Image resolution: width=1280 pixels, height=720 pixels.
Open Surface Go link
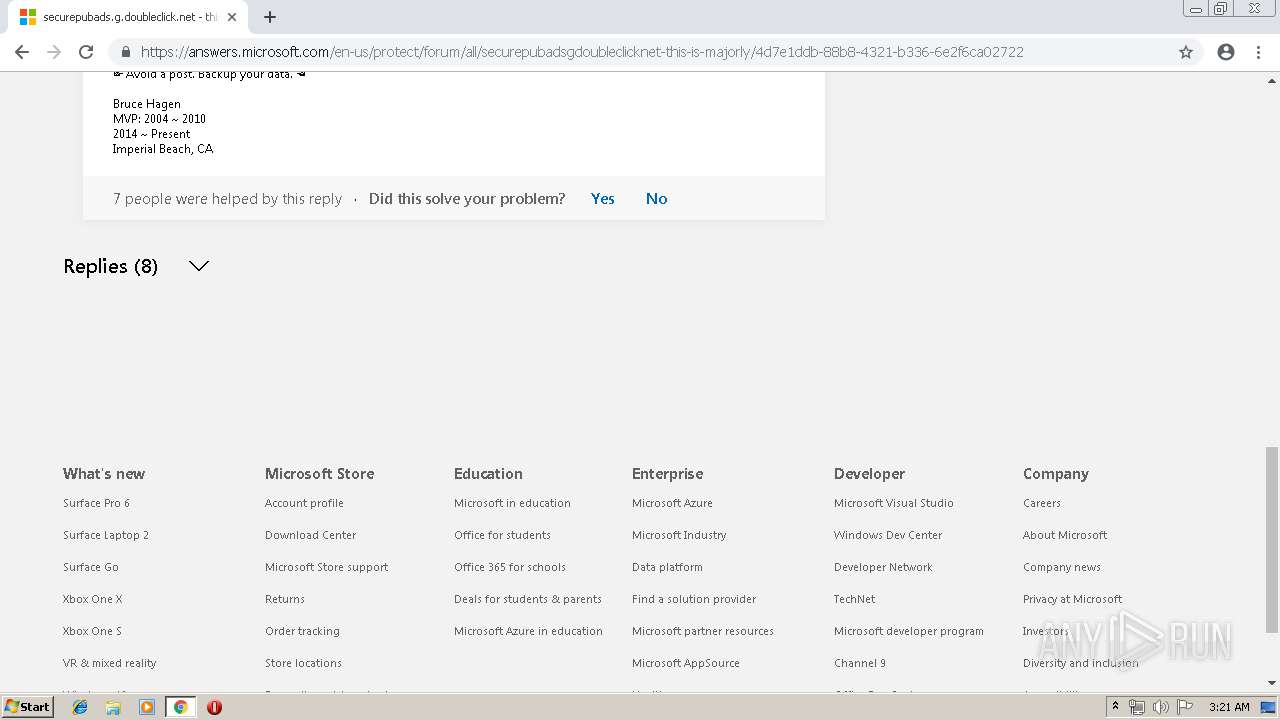point(91,567)
